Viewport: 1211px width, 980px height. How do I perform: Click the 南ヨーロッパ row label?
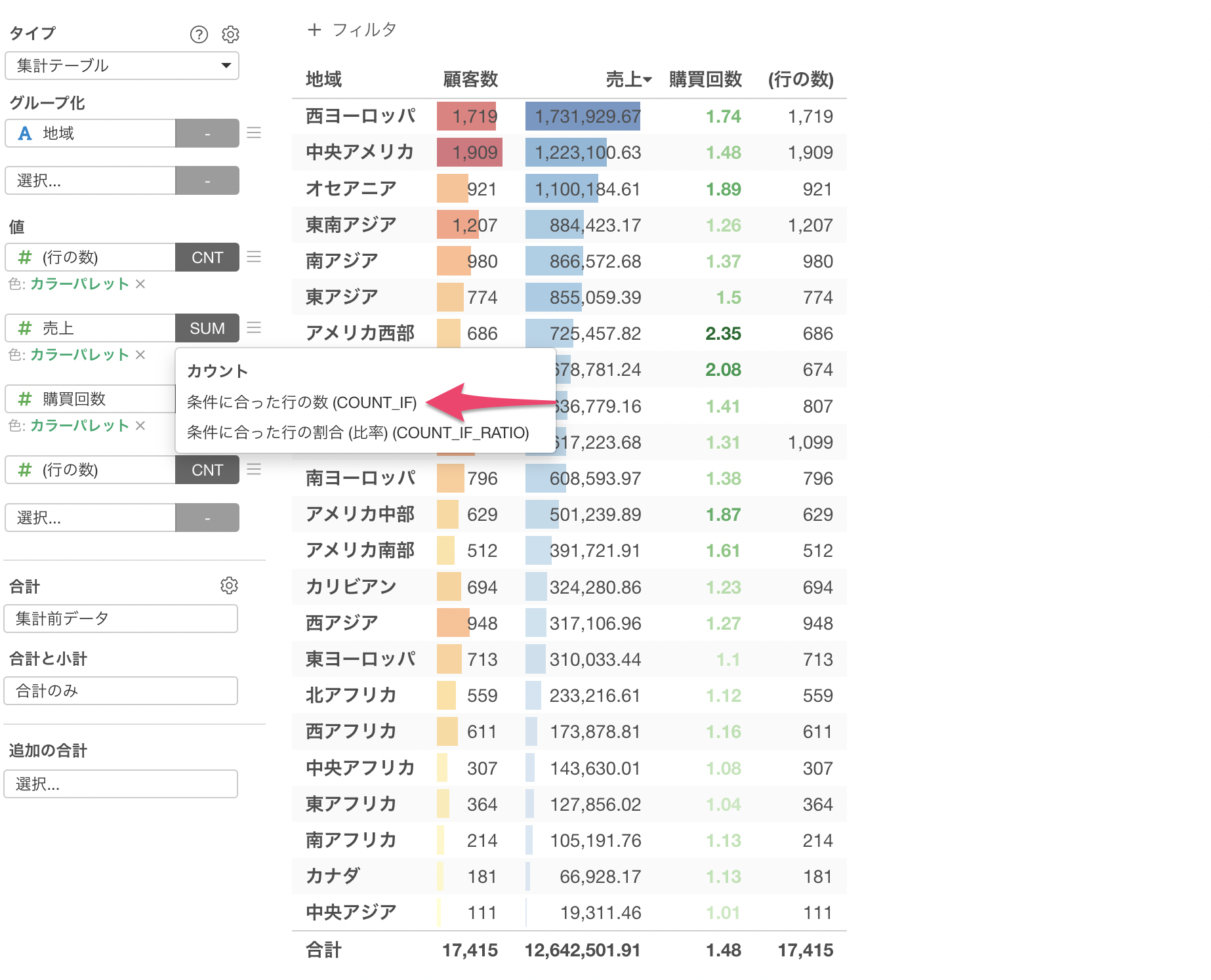[361, 478]
